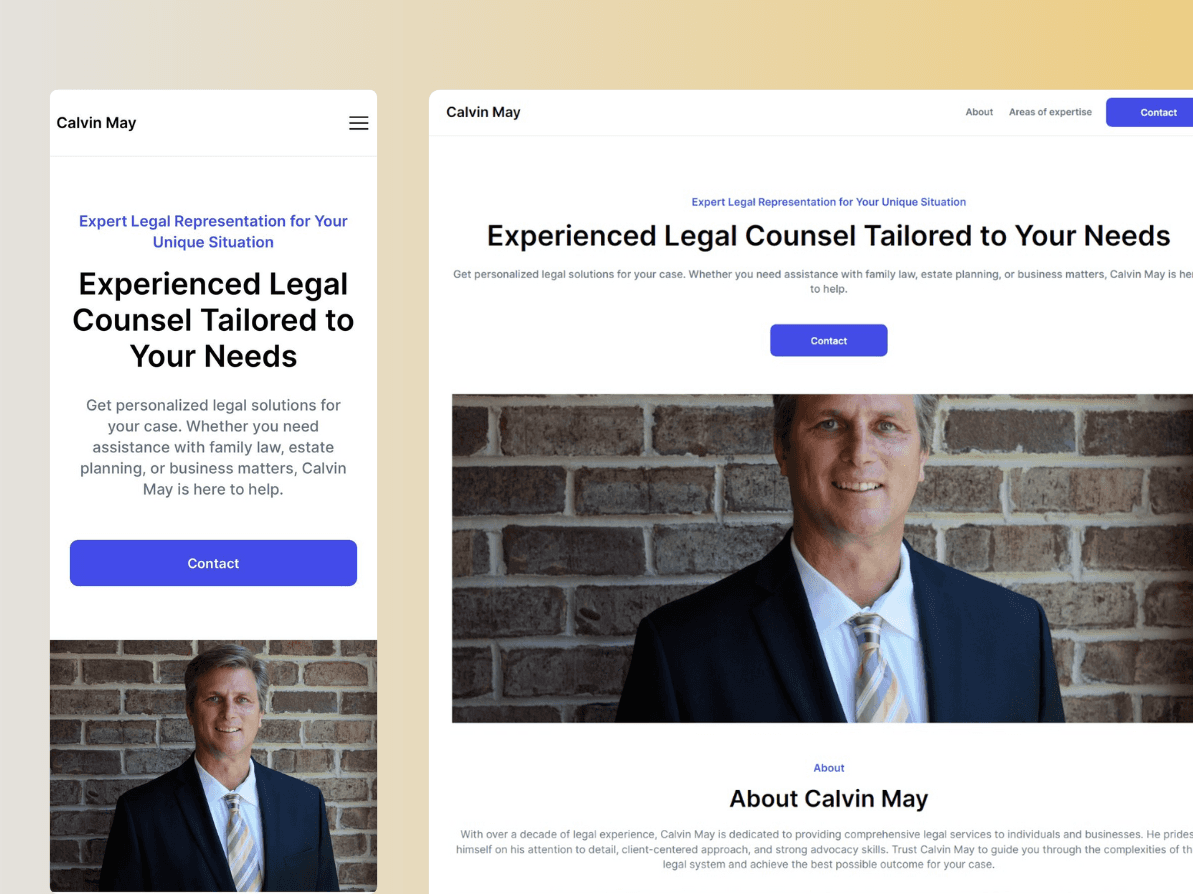Open the About navigation link
Viewport: 1193px width, 894px height.
pyautogui.click(x=979, y=112)
